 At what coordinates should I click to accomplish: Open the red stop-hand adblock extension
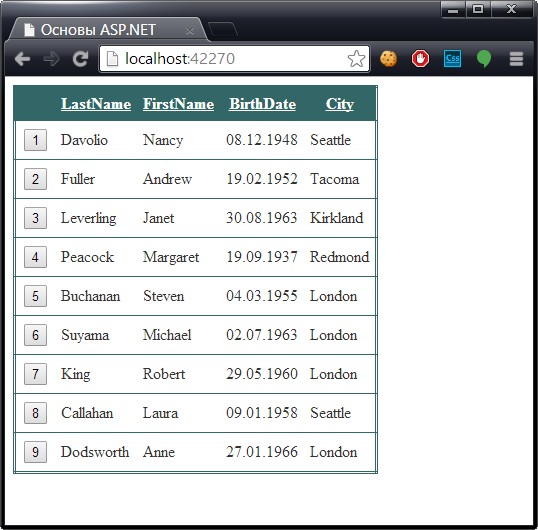(420, 59)
